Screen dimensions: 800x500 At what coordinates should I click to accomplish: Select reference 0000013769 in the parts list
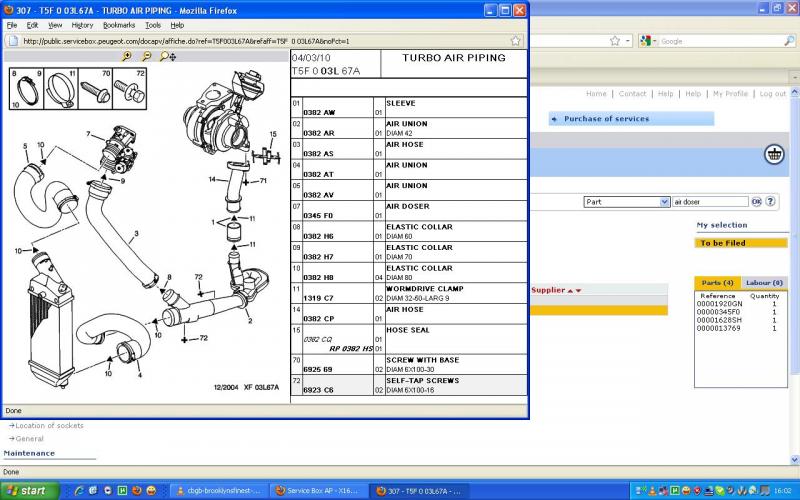(718, 328)
